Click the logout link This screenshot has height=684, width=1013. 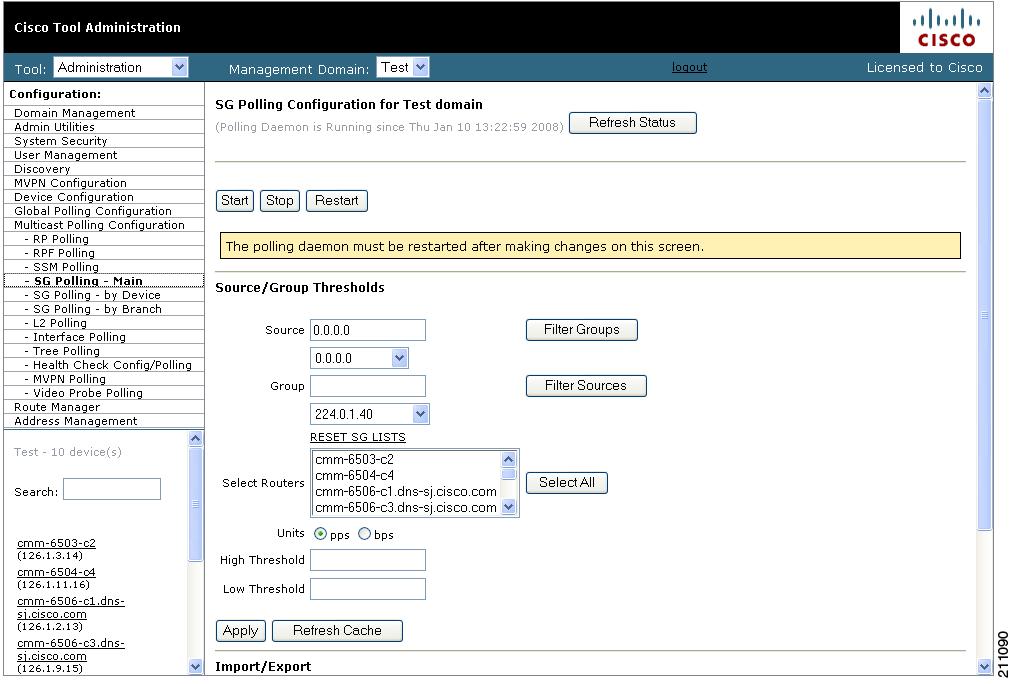(689, 67)
